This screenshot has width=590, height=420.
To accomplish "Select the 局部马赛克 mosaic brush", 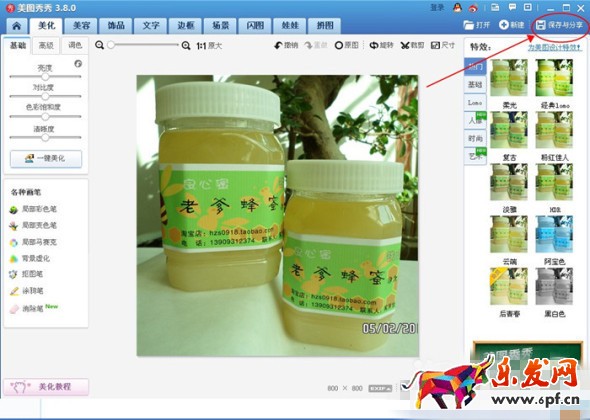I will pyautogui.click(x=33, y=242).
